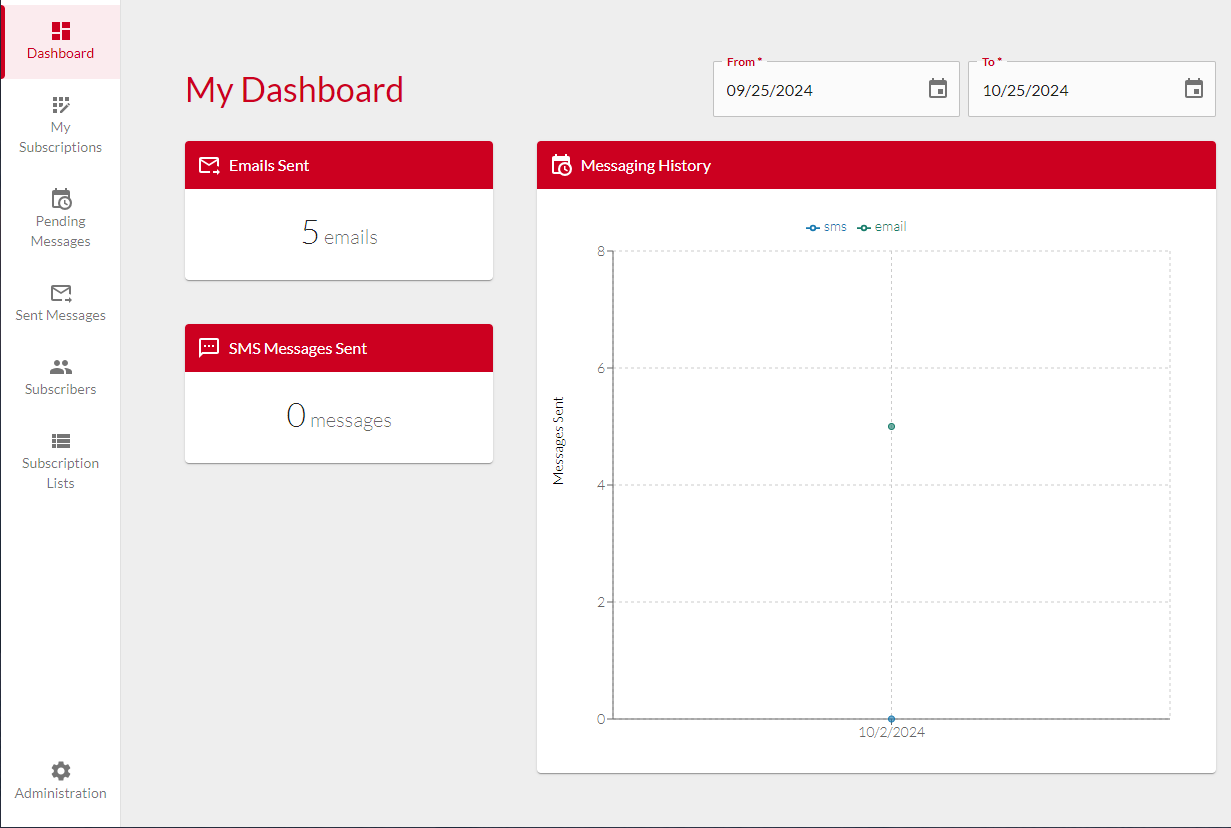This screenshot has height=828, width=1231.
Task: Click the '0 messages' count
Action: pyautogui.click(x=339, y=416)
